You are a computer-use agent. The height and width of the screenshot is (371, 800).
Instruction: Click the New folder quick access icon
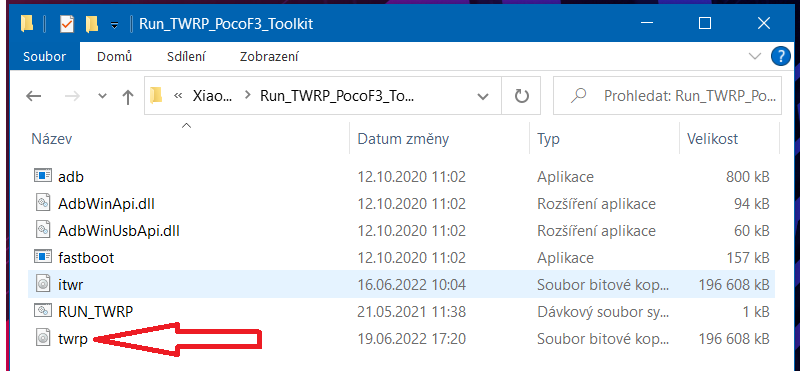click(92, 24)
